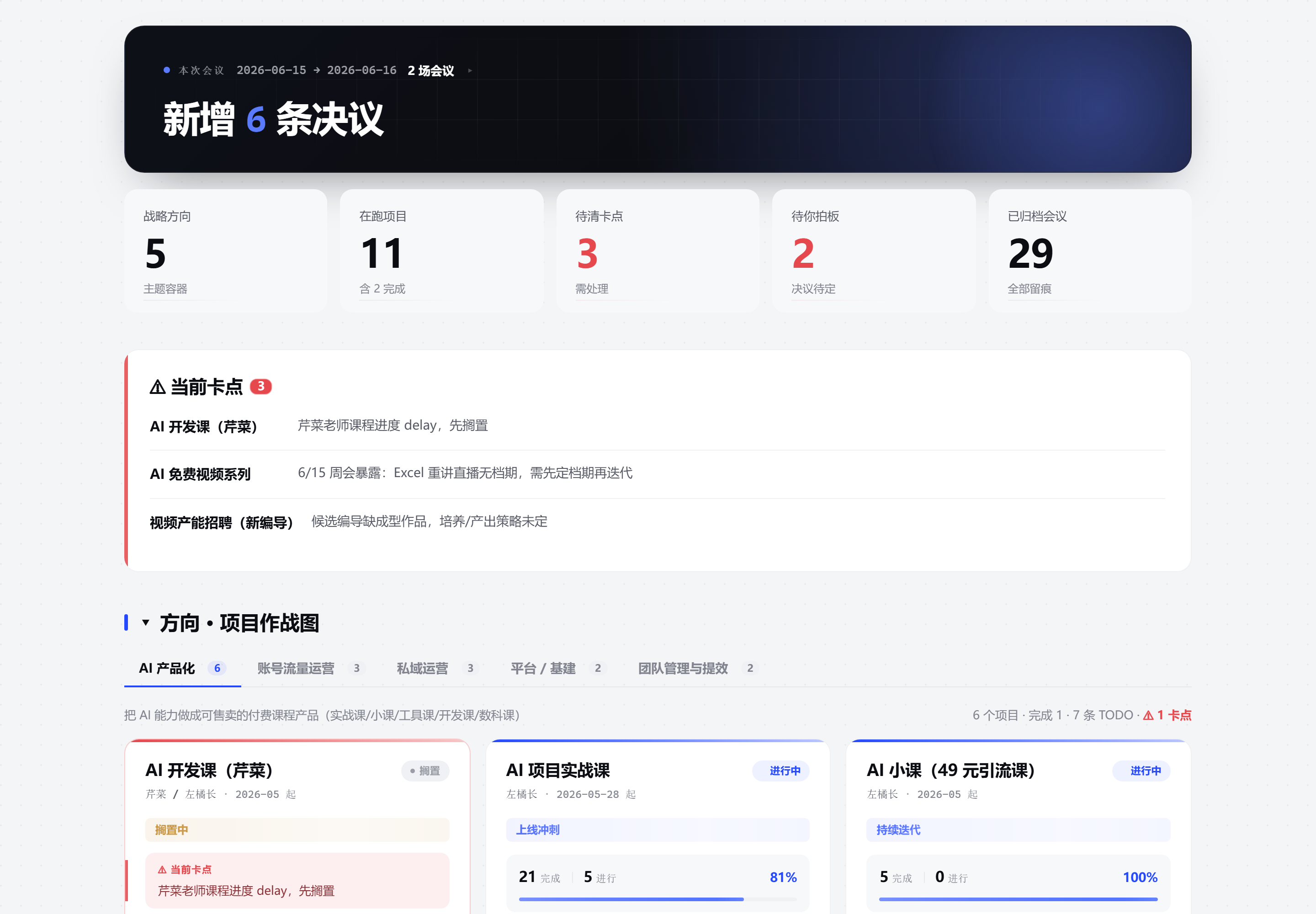Click the 100% progress bar on AI 小课

[x=1018, y=899]
